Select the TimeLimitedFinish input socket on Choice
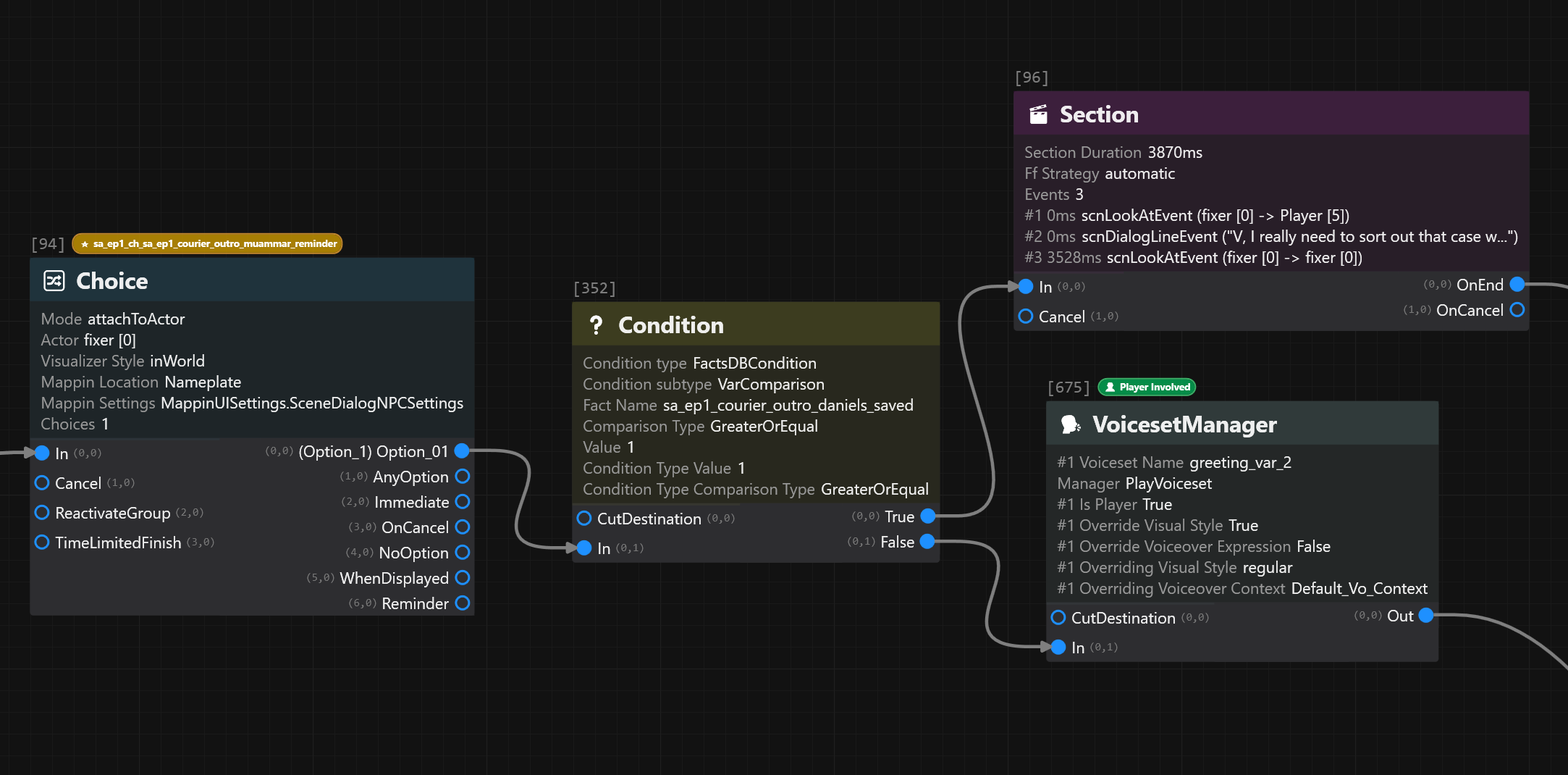Image resolution: width=1568 pixels, height=775 pixels. pos(42,542)
